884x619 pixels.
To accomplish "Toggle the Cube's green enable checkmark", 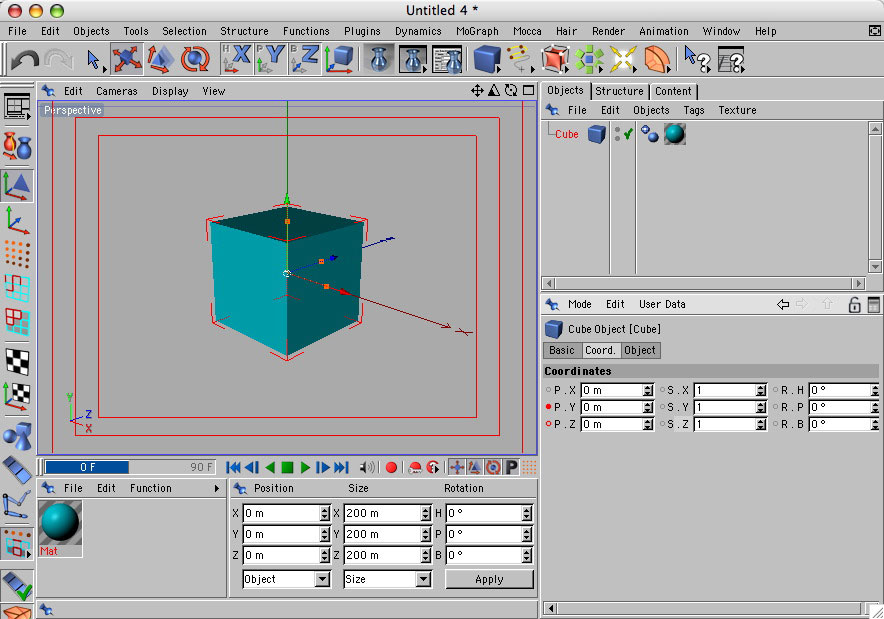I will (x=628, y=133).
